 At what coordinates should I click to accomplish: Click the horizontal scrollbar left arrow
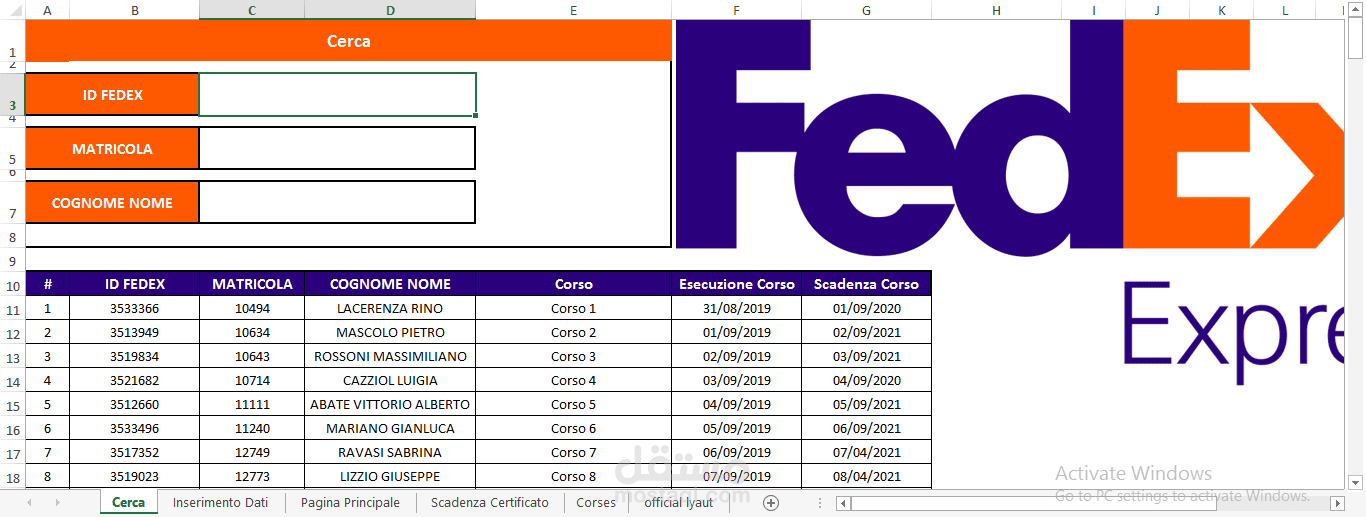pos(843,503)
